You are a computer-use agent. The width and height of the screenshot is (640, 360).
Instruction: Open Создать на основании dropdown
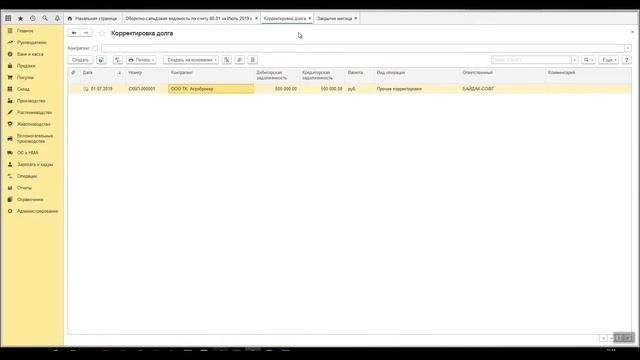(191, 60)
